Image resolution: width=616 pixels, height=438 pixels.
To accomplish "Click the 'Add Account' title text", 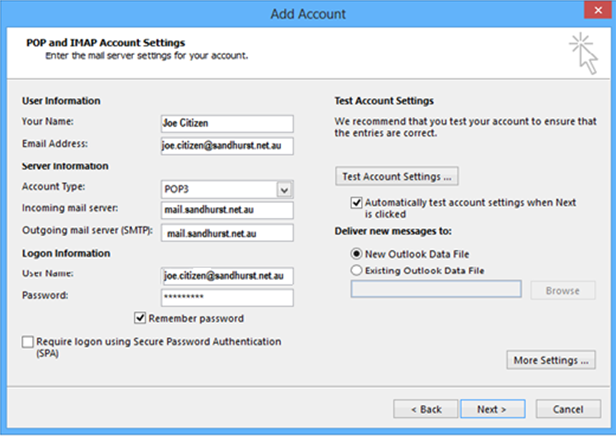I will tap(308, 14).
